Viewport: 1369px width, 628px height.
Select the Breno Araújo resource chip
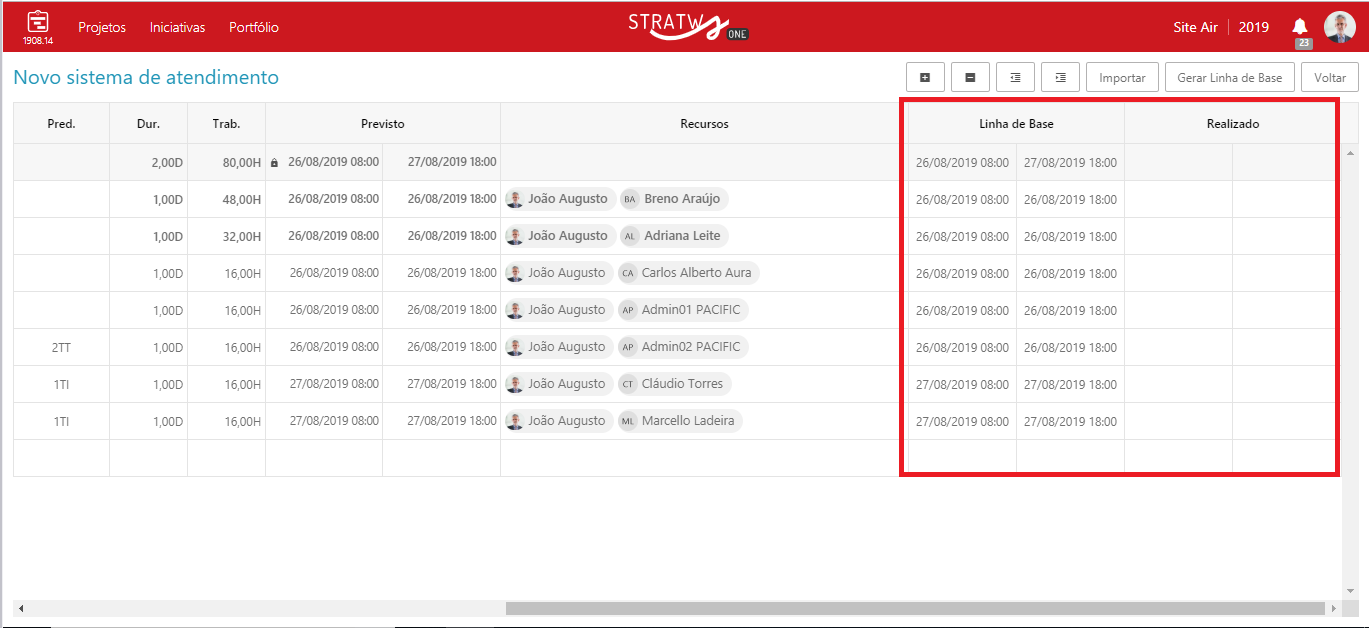[674, 199]
